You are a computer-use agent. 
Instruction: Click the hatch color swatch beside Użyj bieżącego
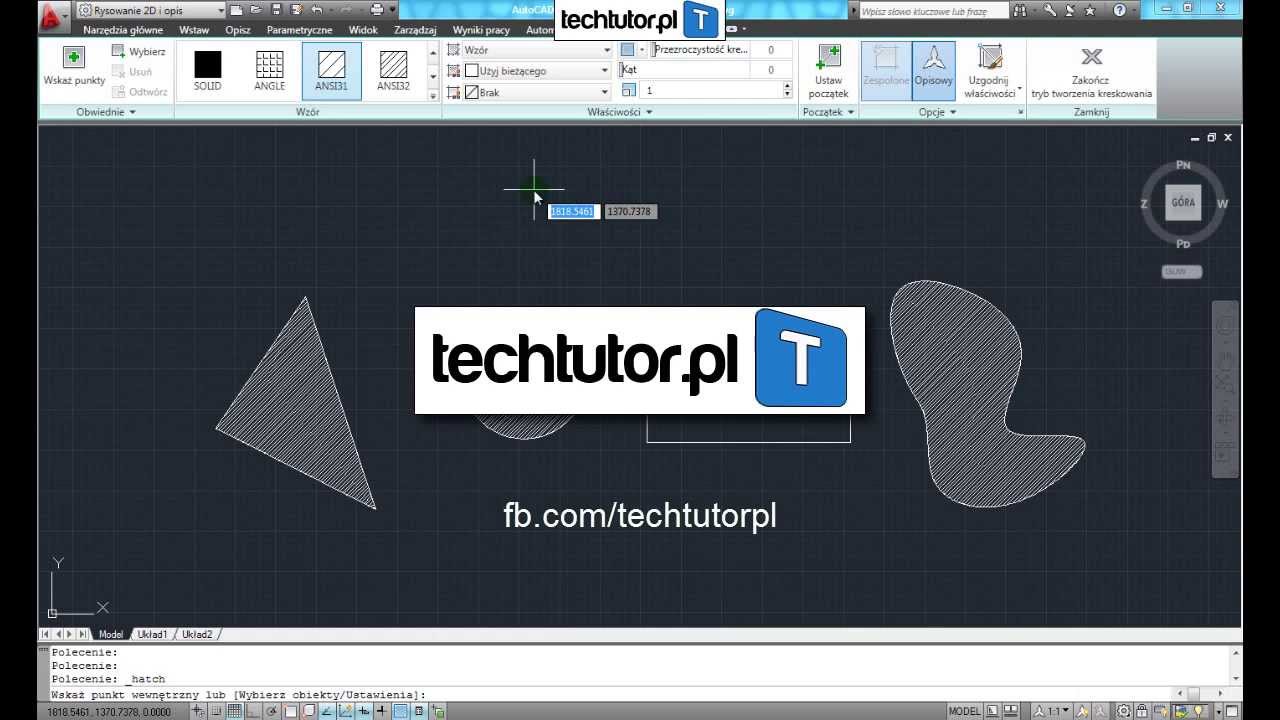click(x=472, y=71)
